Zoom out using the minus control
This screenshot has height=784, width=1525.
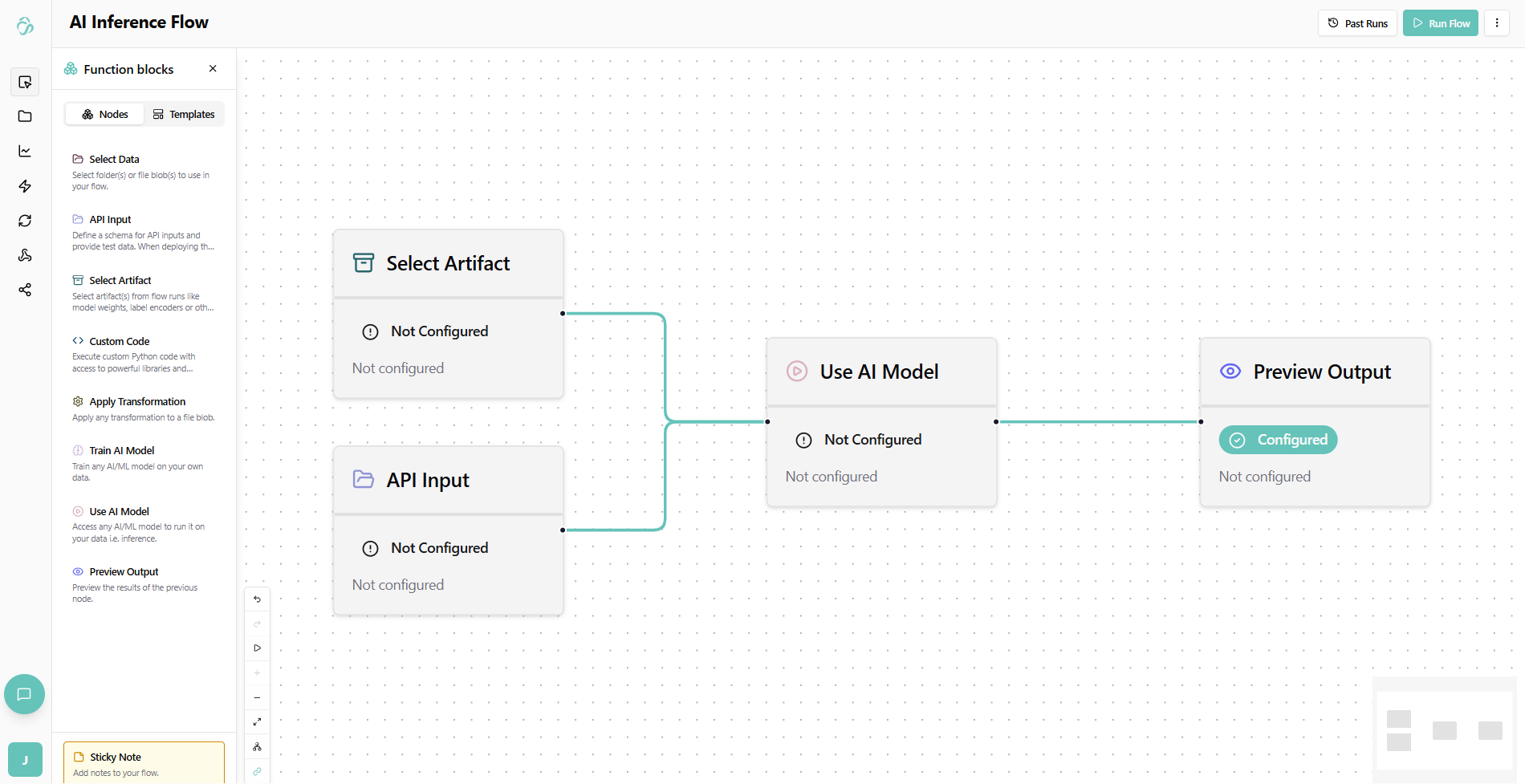click(x=257, y=697)
